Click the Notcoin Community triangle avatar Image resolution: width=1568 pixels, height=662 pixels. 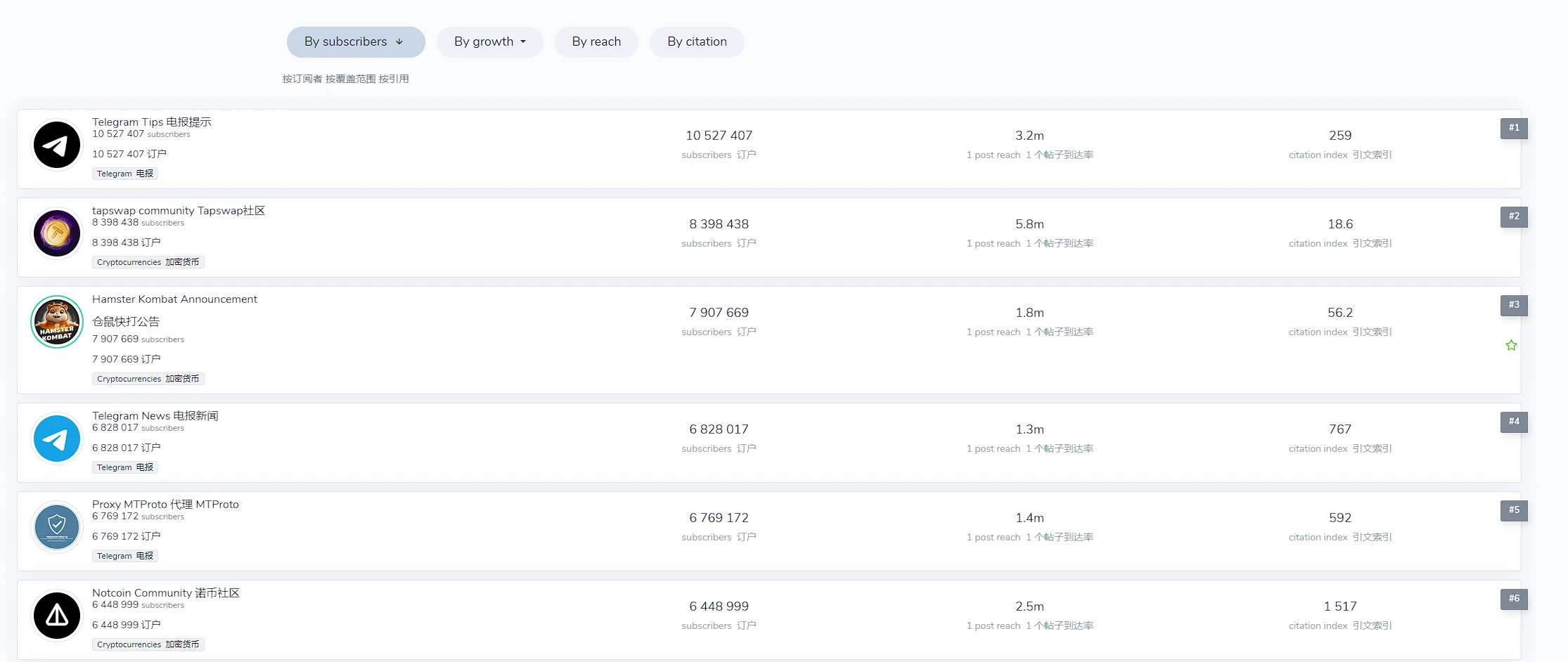click(57, 616)
